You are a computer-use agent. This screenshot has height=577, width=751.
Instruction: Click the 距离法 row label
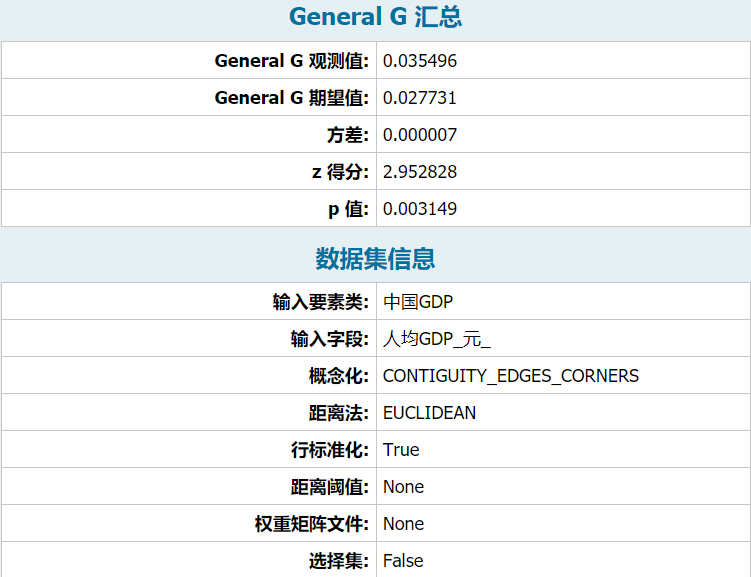[x=339, y=413]
